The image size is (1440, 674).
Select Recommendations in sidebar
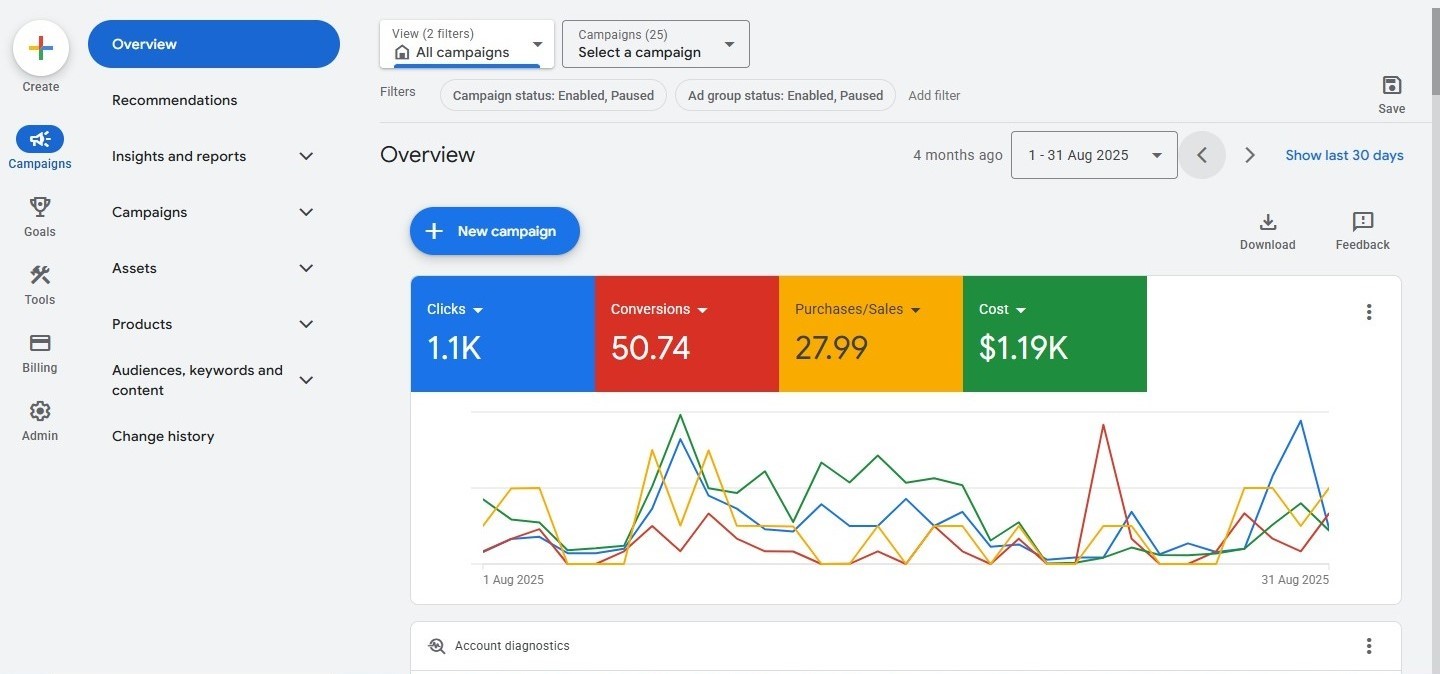(x=175, y=100)
